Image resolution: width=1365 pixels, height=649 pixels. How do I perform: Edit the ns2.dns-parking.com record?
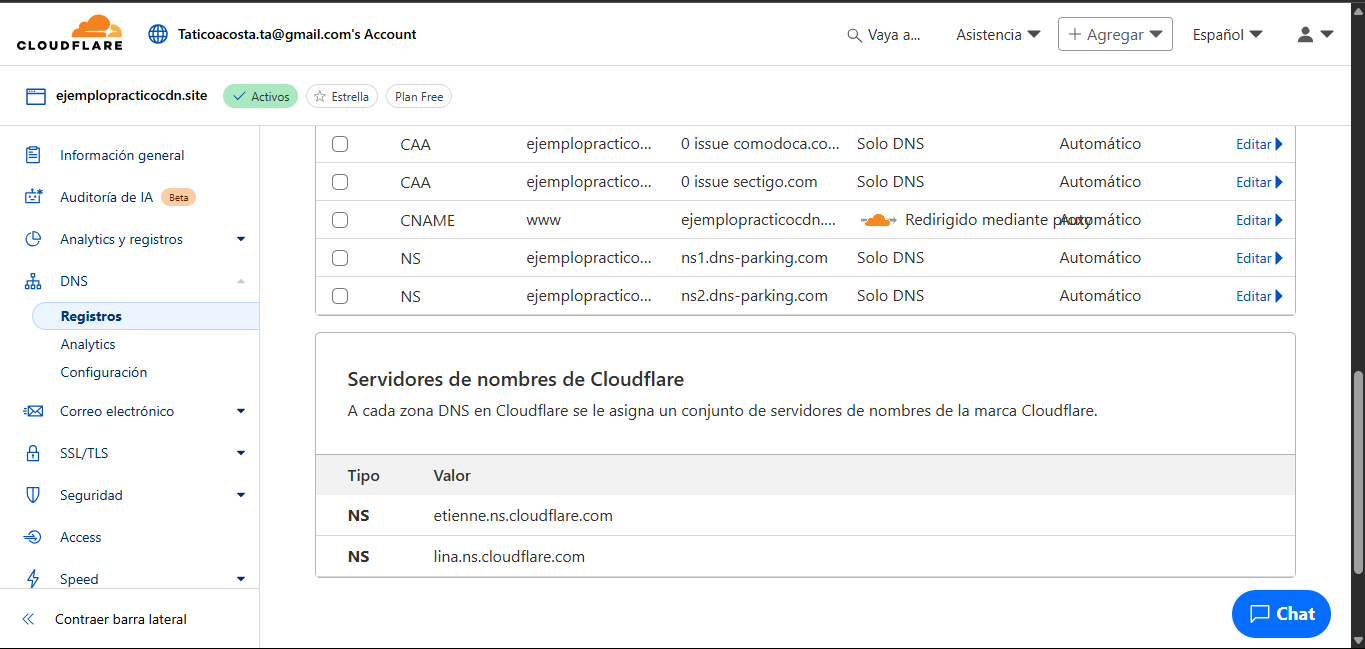pos(1259,296)
